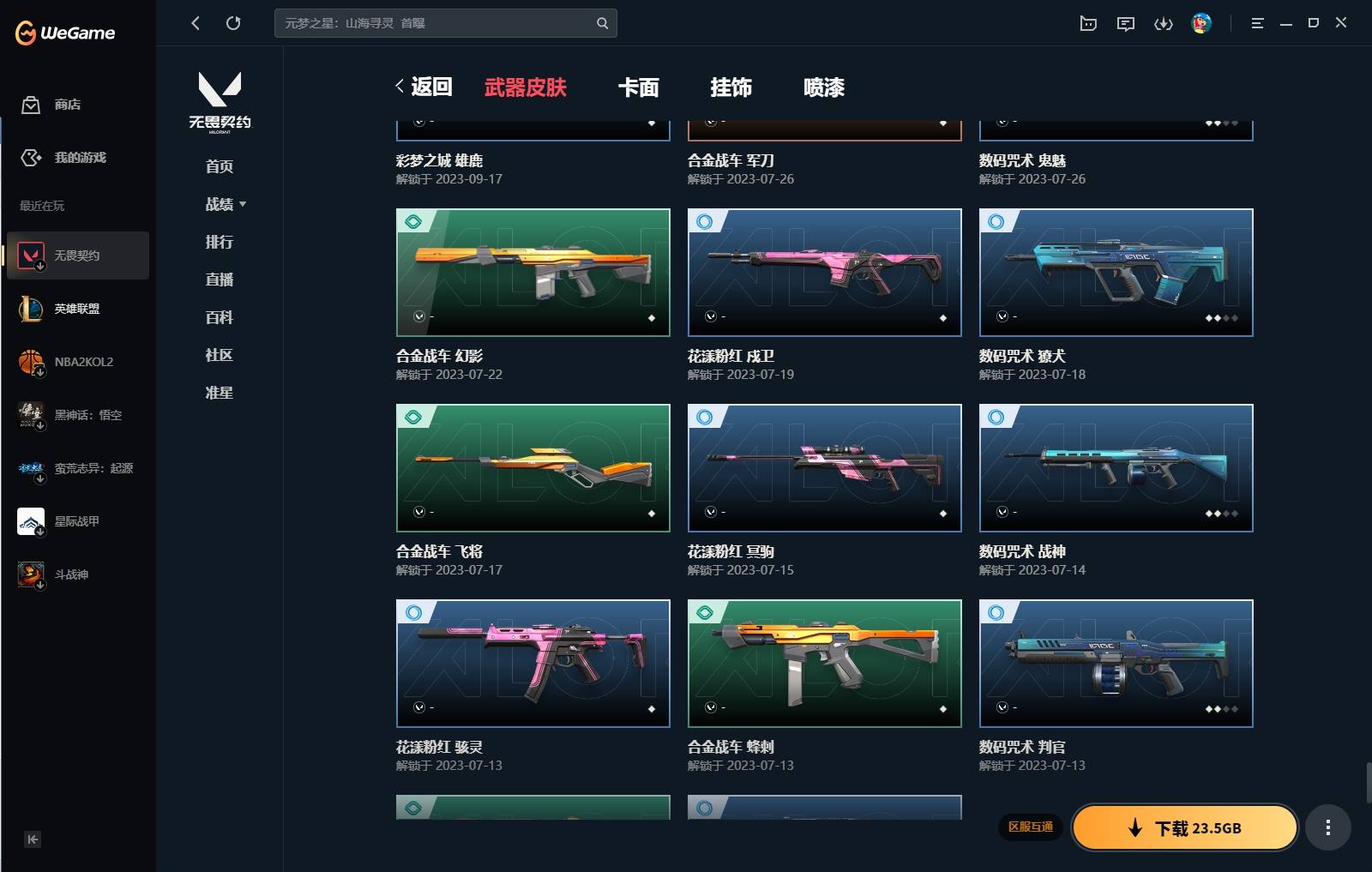1372x872 pixels.
Task: Open 英雄联盟 from the game list
Action: [x=77, y=309]
